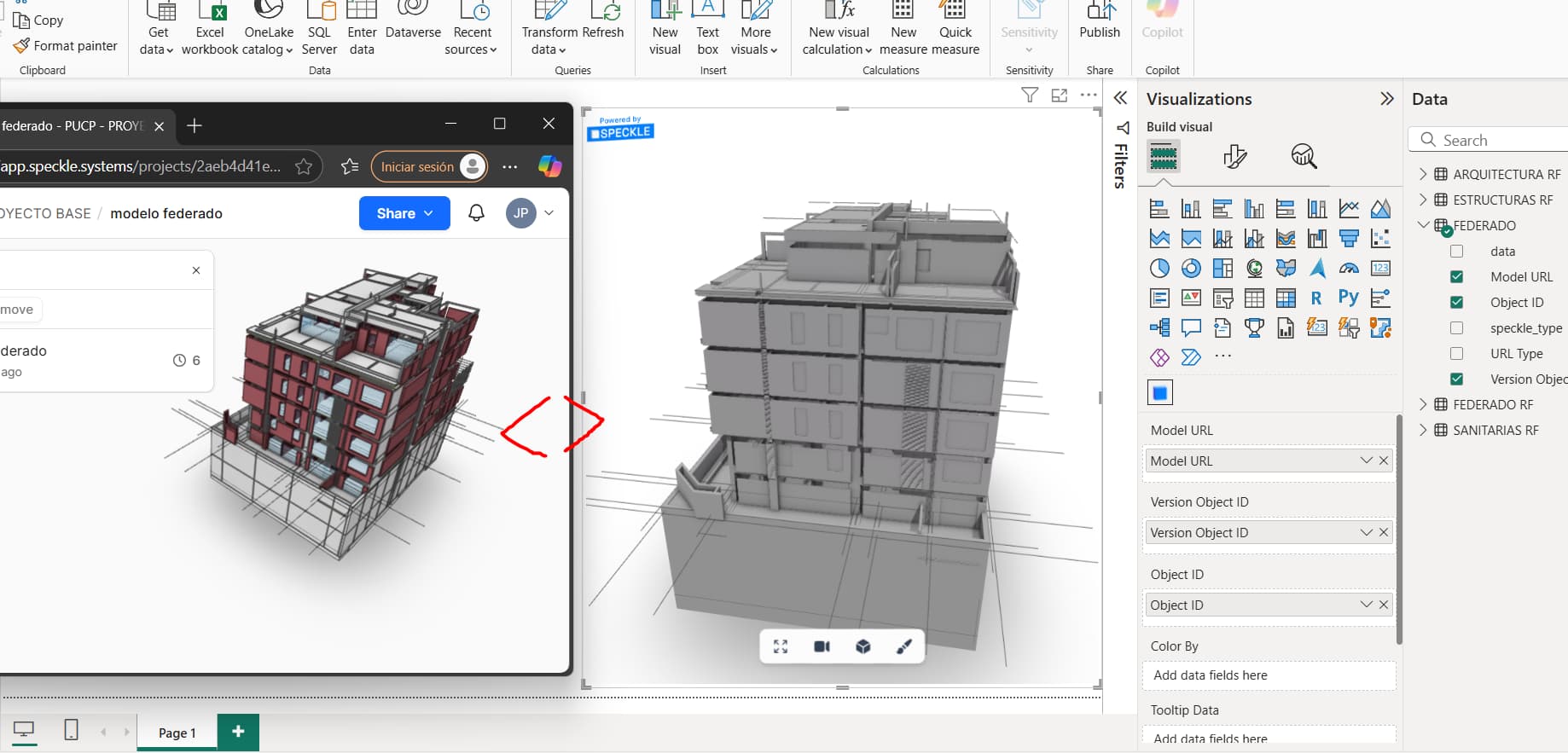This screenshot has width=1568, height=753.
Task: Choose the Azure map arrow visual
Action: tap(1317, 269)
